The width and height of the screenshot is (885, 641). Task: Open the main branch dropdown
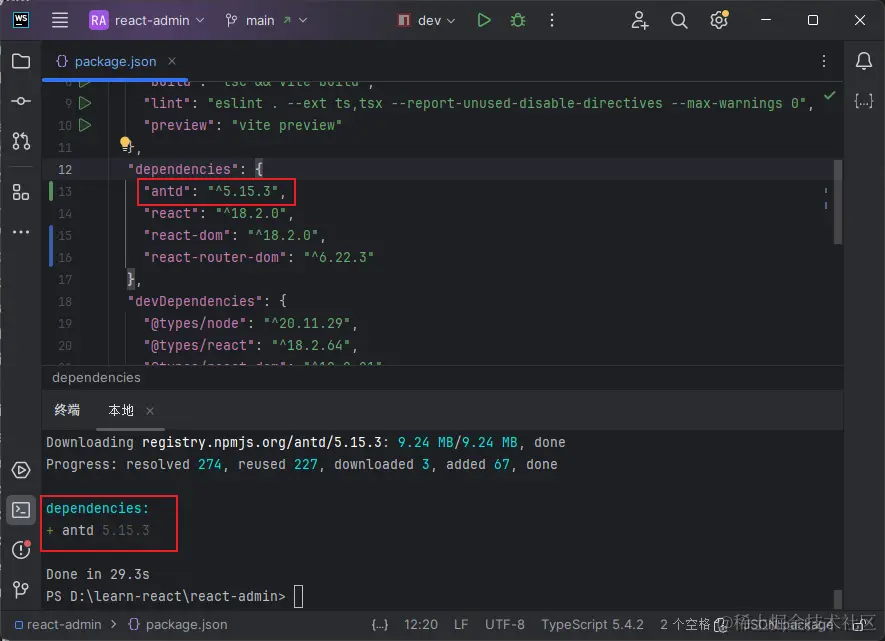[266, 20]
